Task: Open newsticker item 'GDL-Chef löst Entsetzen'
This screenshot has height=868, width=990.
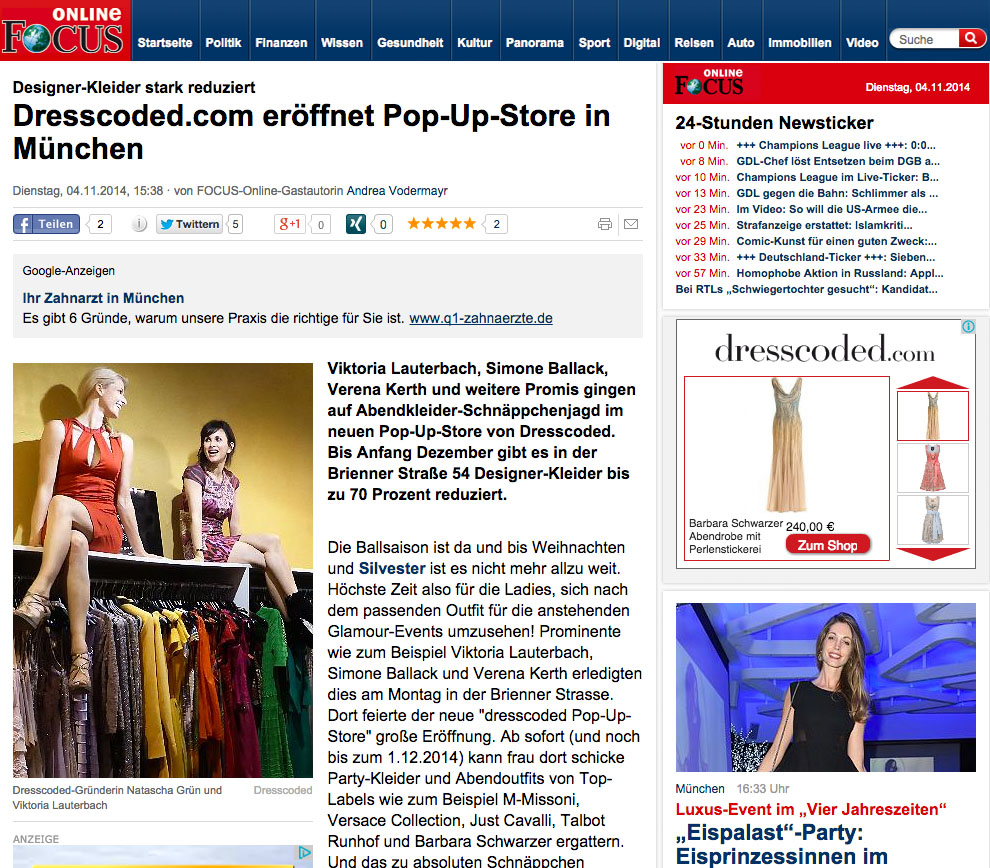Action: click(838, 161)
